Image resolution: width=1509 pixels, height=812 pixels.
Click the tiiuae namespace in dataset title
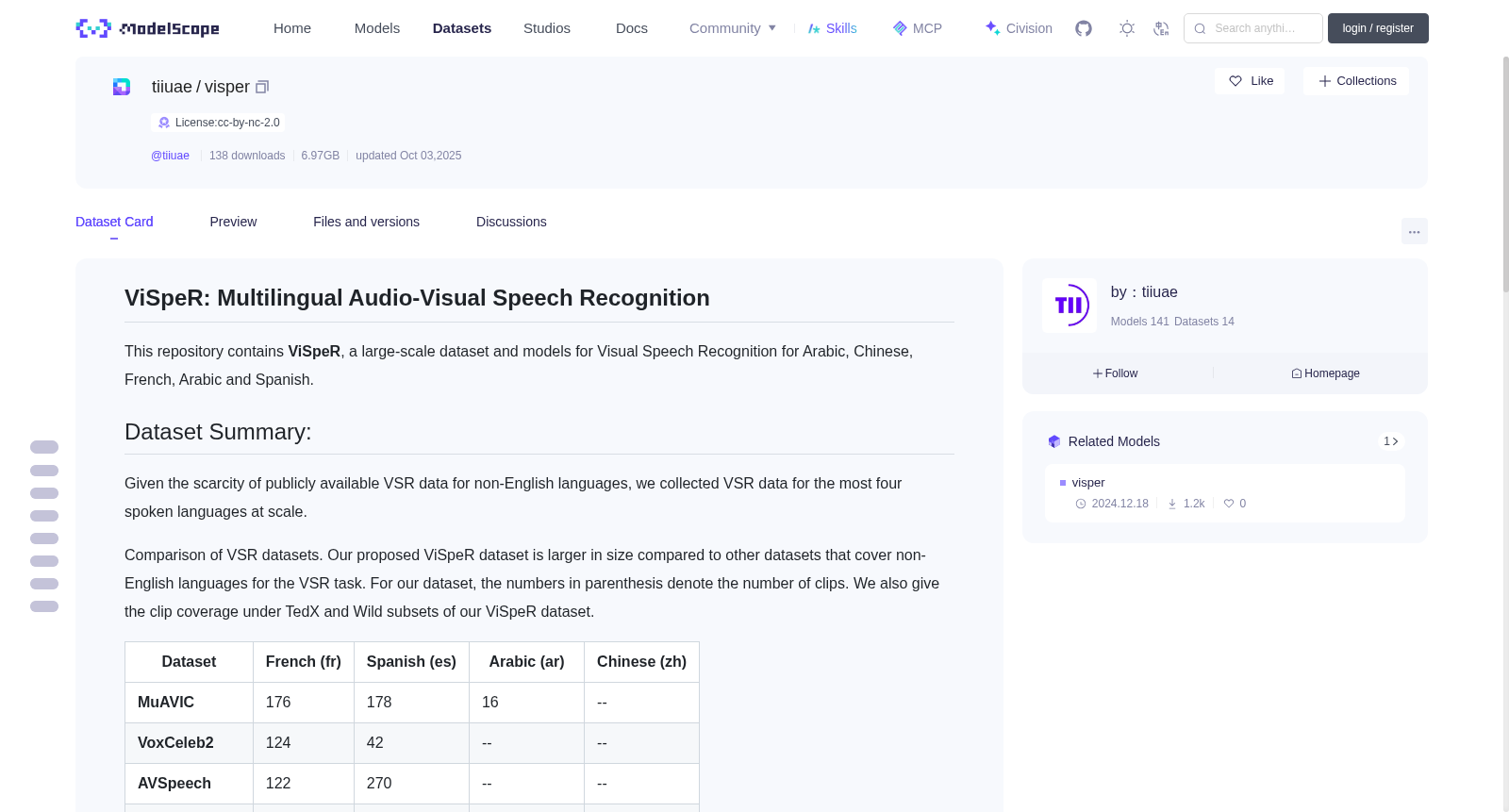(172, 87)
